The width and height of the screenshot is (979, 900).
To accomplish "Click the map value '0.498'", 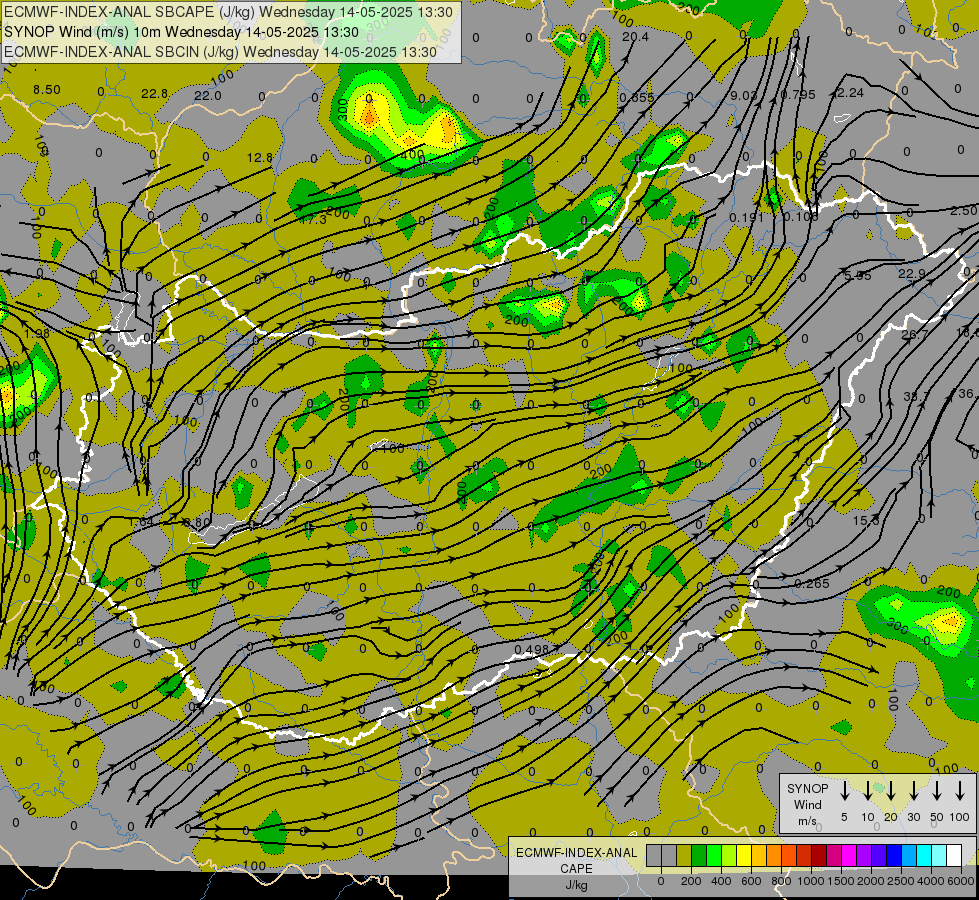I will click(x=531, y=650).
